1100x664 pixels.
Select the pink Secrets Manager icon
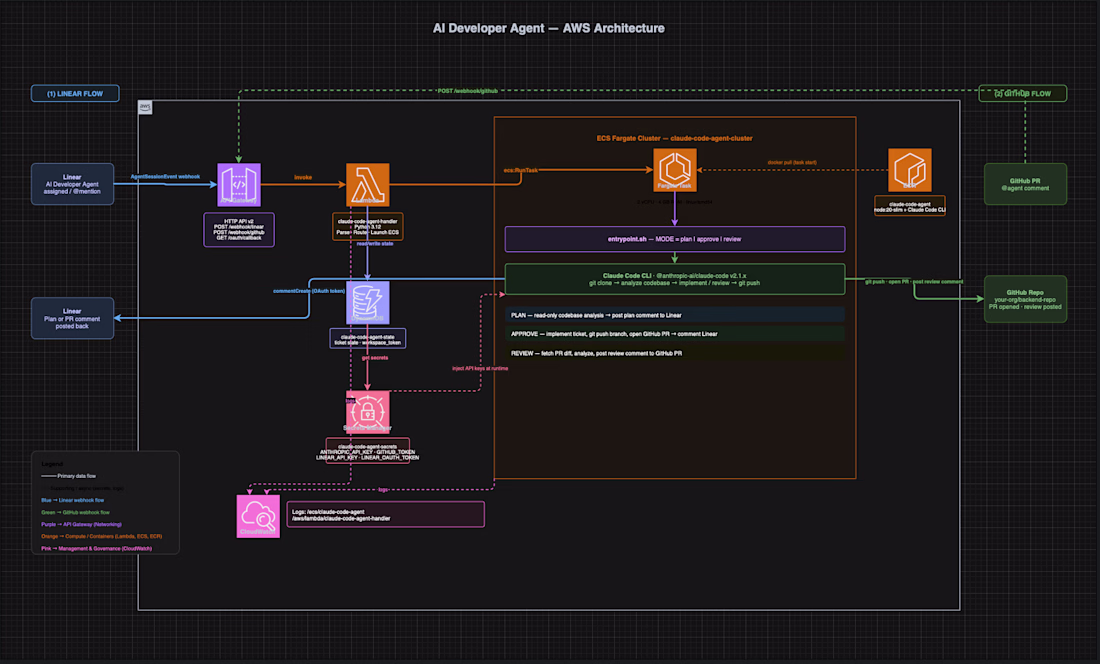[368, 412]
